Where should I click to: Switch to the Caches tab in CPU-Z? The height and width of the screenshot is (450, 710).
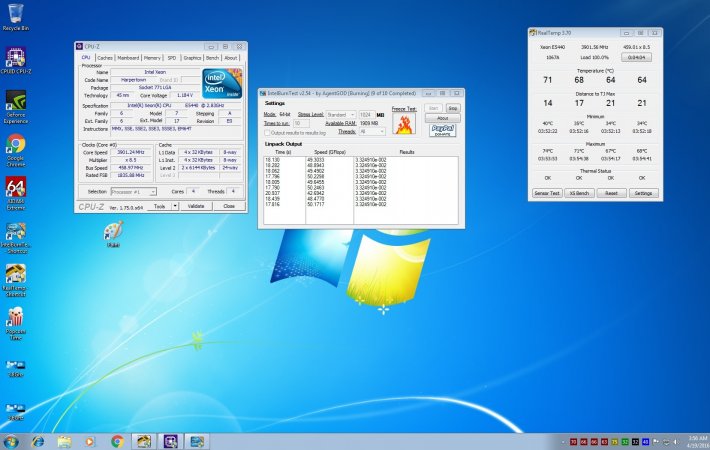(105, 58)
